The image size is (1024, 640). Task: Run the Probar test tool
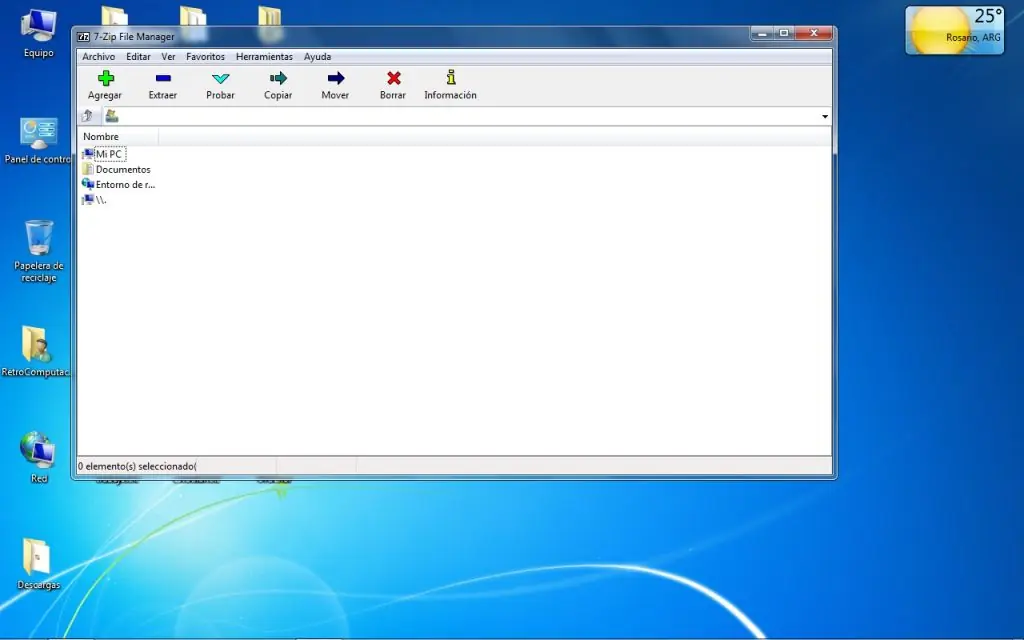[x=221, y=78]
